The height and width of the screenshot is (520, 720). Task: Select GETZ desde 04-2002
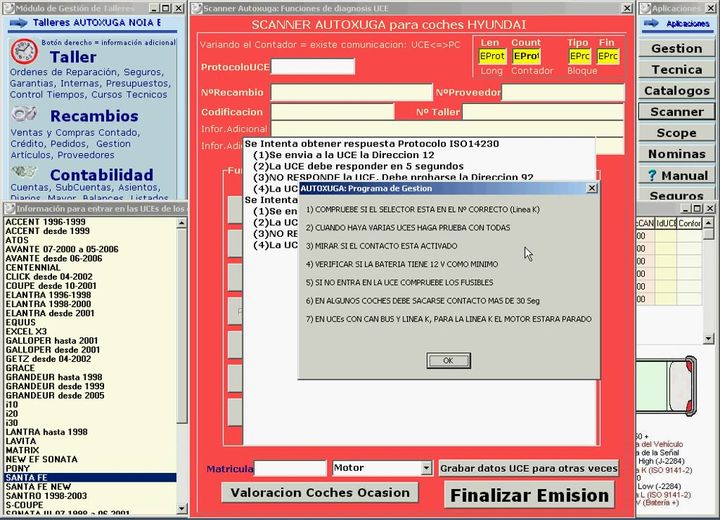click(90, 359)
